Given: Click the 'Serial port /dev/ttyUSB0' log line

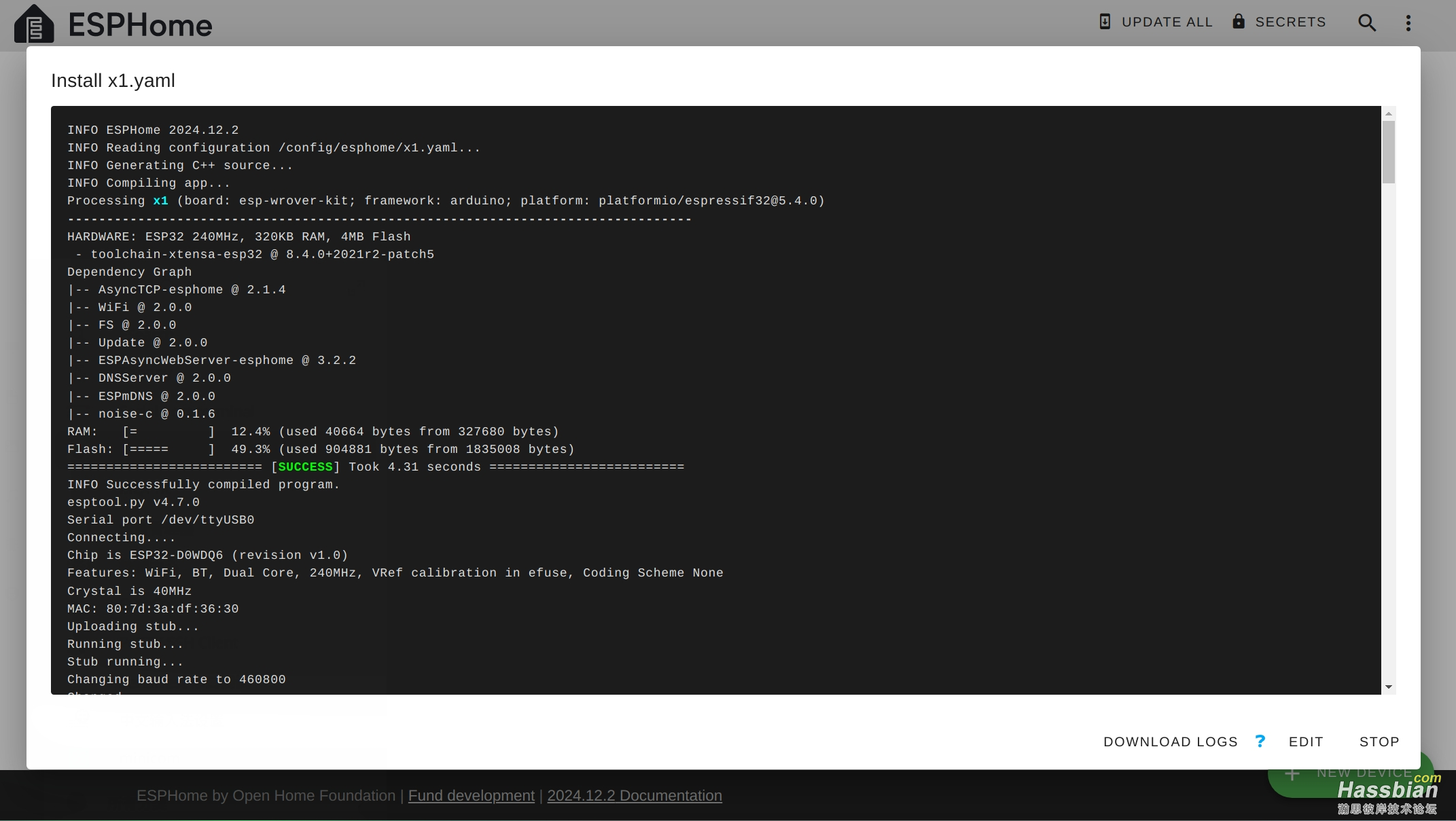Looking at the screenshot, I should click(161, 519).
